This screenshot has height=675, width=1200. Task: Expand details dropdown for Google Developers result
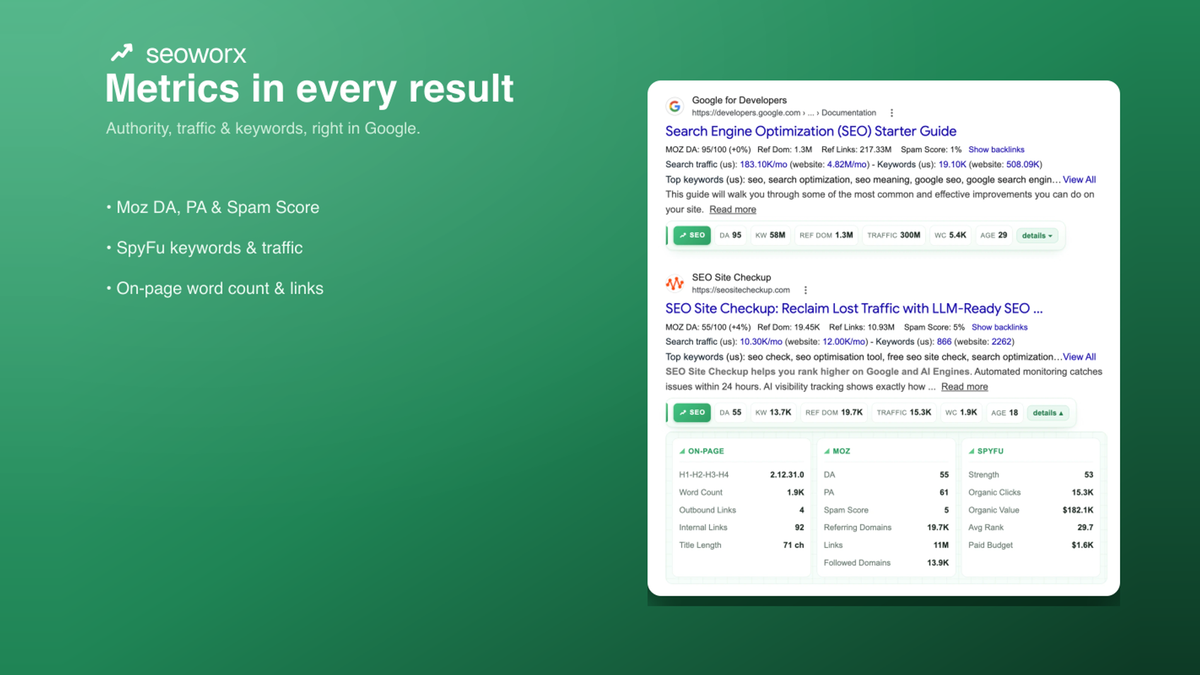coord(1037,236)
